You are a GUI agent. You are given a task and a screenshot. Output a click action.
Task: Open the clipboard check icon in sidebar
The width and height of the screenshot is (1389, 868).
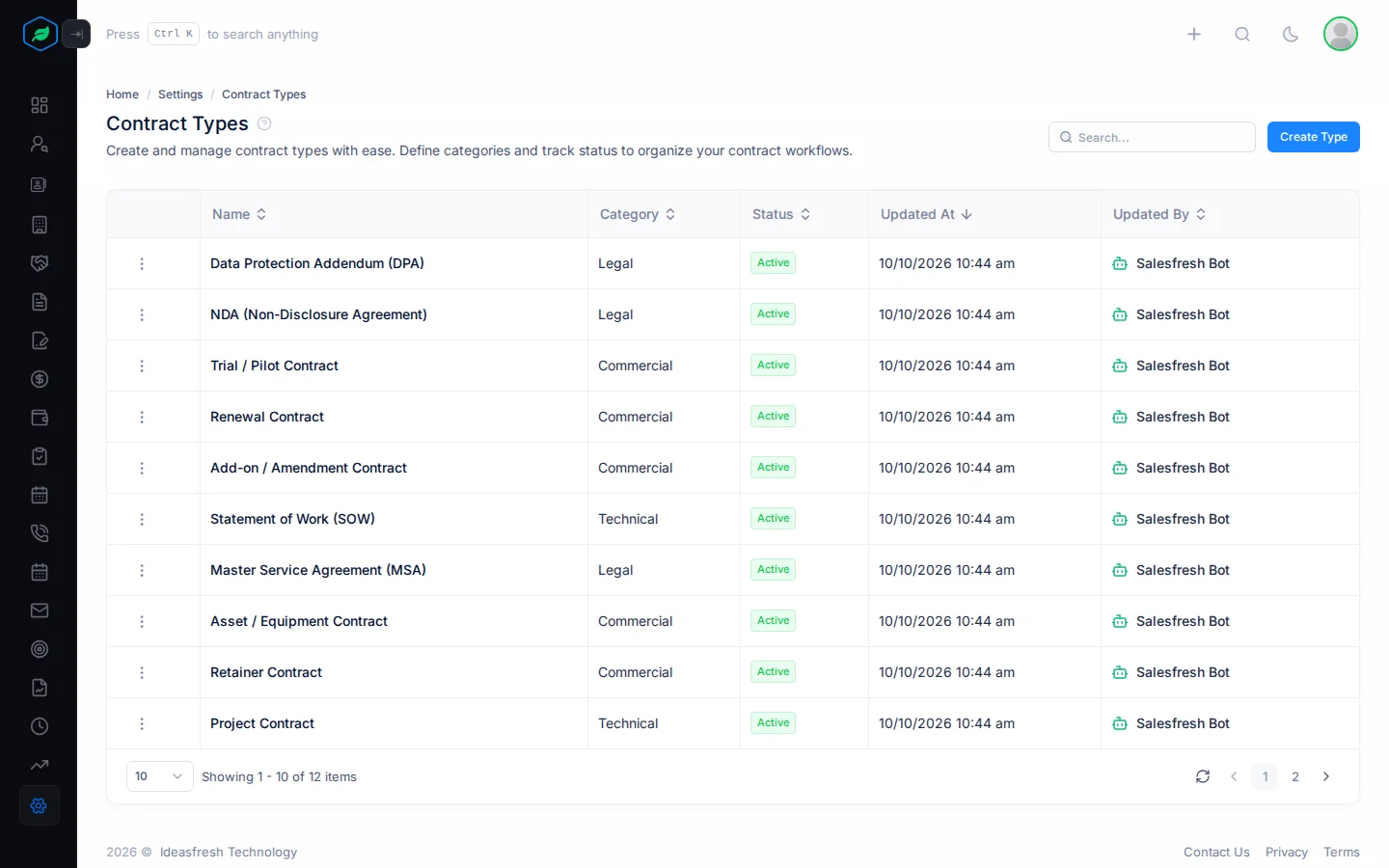pos(40,456)
